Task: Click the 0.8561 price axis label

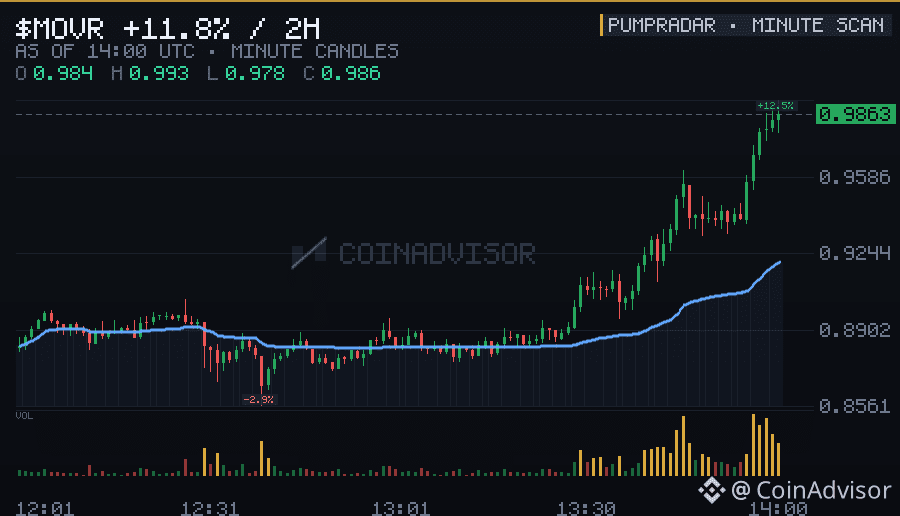Action: tap(855, 406)
